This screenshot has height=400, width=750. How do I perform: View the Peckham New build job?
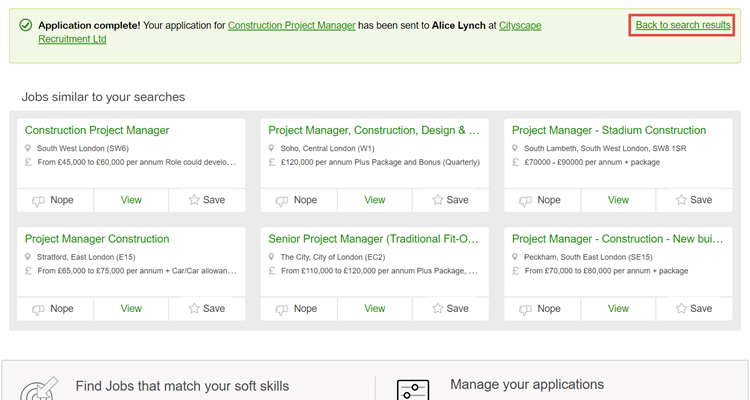[x=619, y=309]
